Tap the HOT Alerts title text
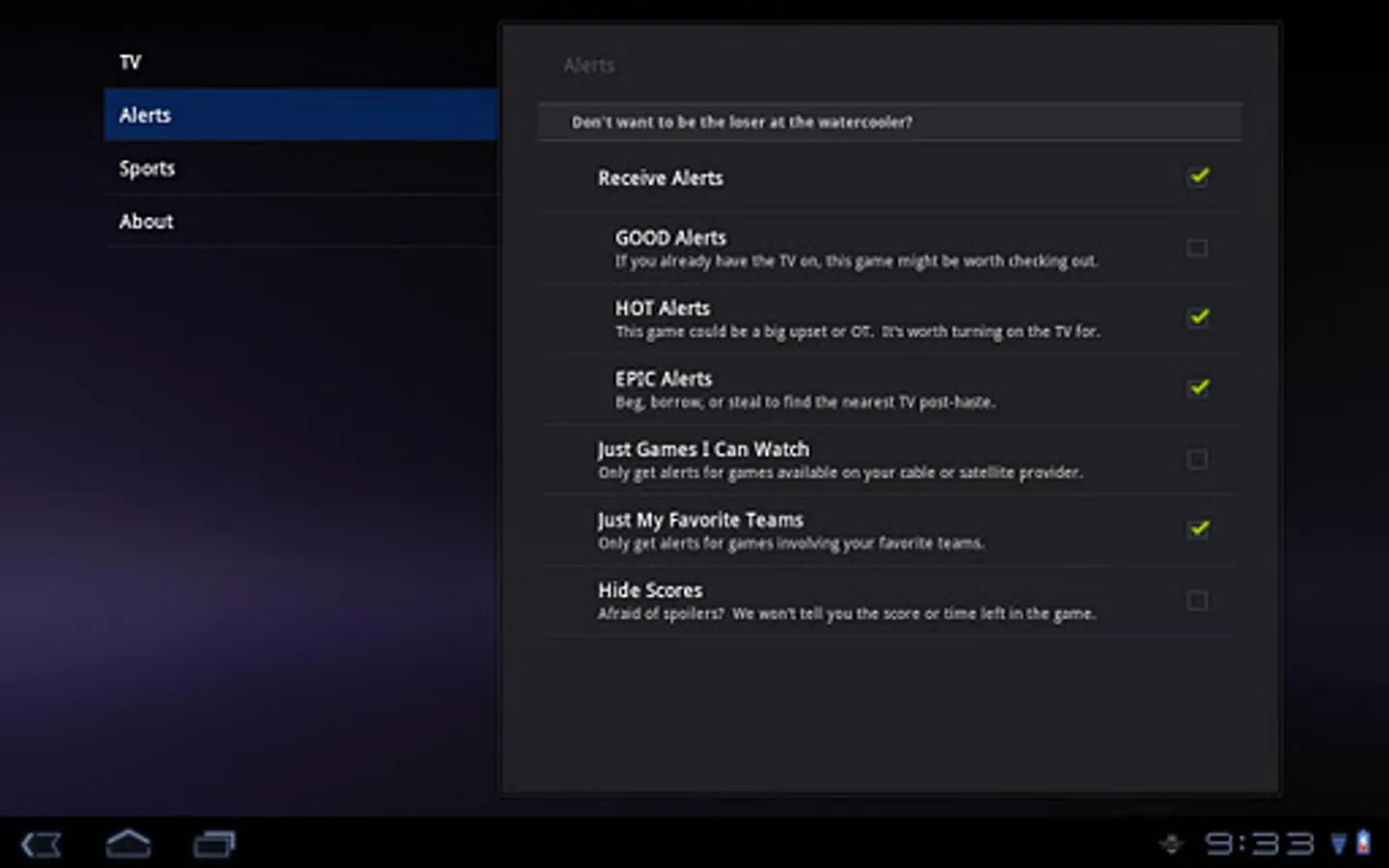The width and height of the screenshot is (1389, 868). (663, 308)
